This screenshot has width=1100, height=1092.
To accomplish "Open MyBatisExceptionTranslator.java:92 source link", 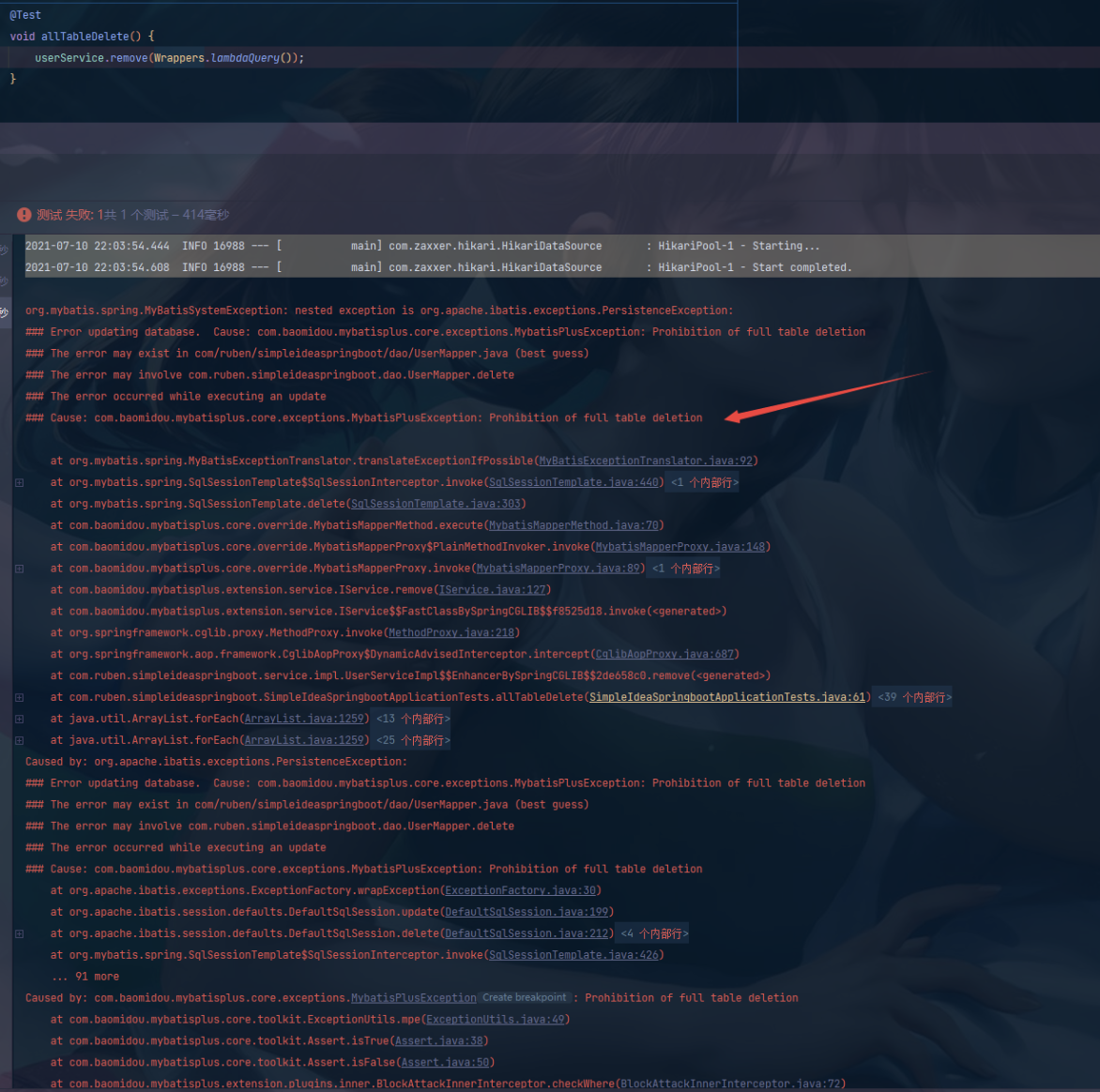I will 646,461.
